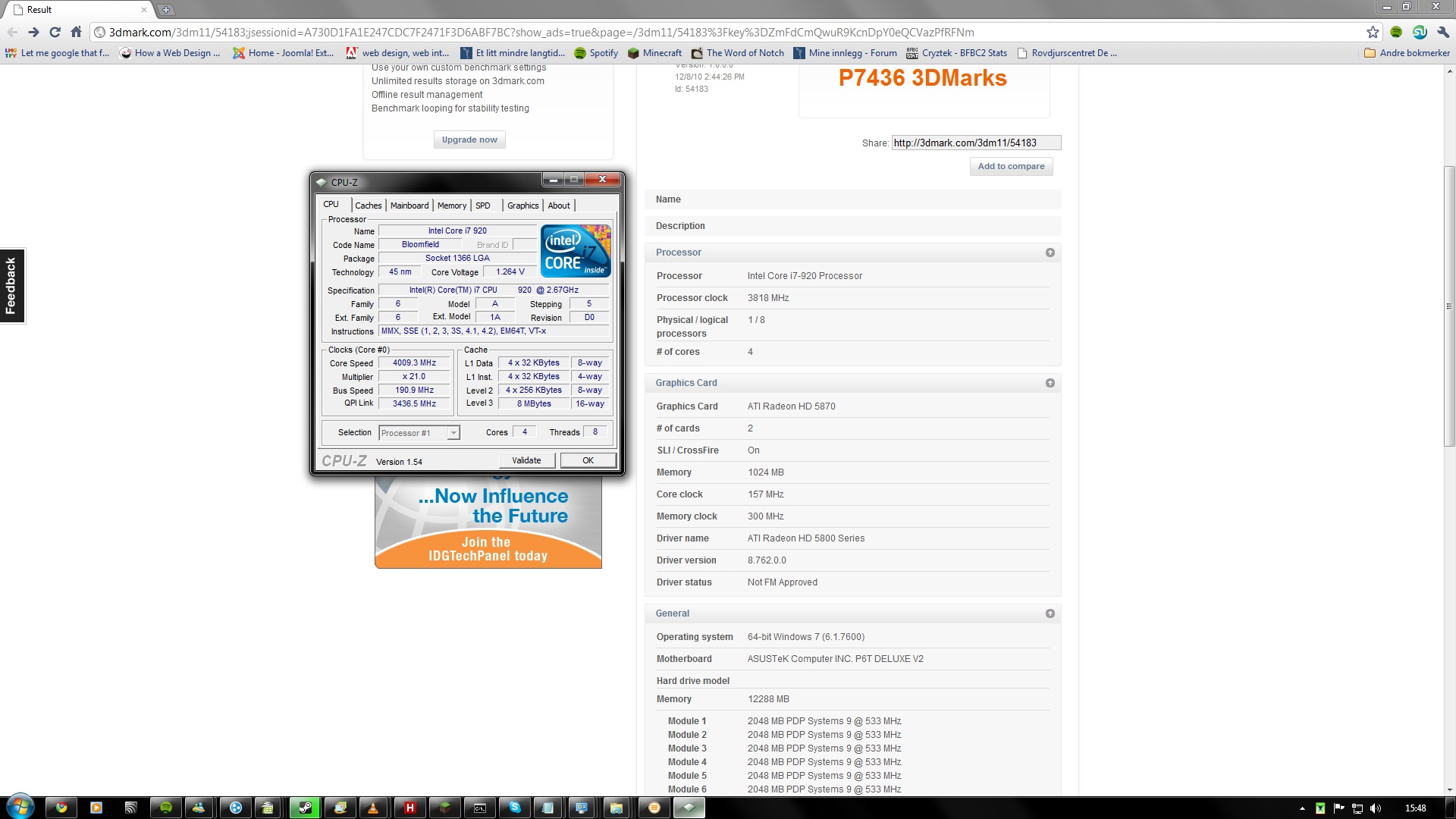The height and width of the screenshot is (819, 1456).
Task: Open Chrome from the taskbar
Action: (x=61, y=808)
